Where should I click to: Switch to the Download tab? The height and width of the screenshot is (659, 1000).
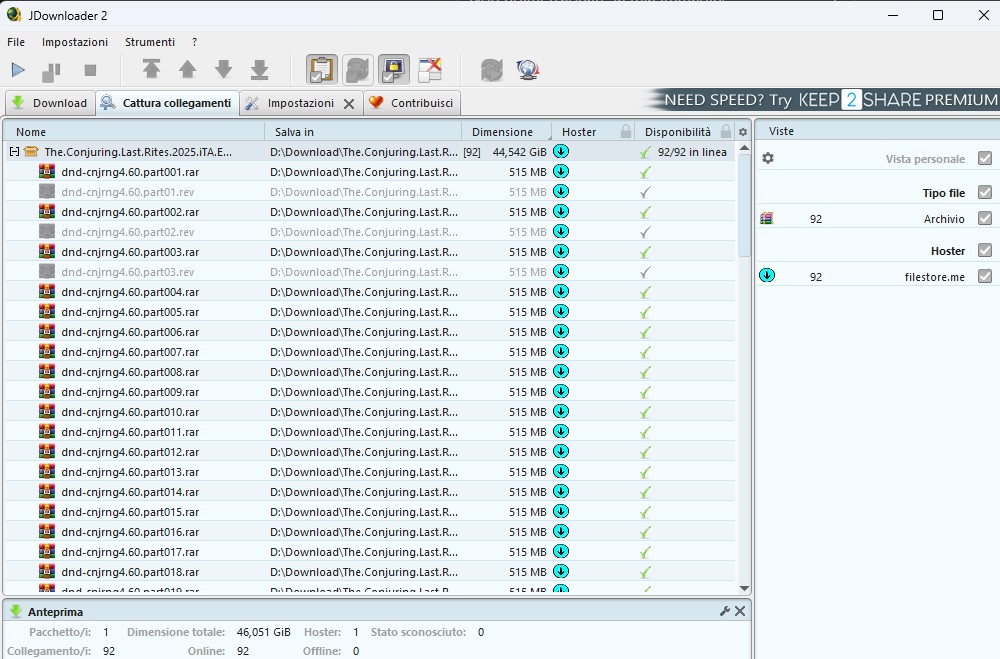click(x=50, y=103)
